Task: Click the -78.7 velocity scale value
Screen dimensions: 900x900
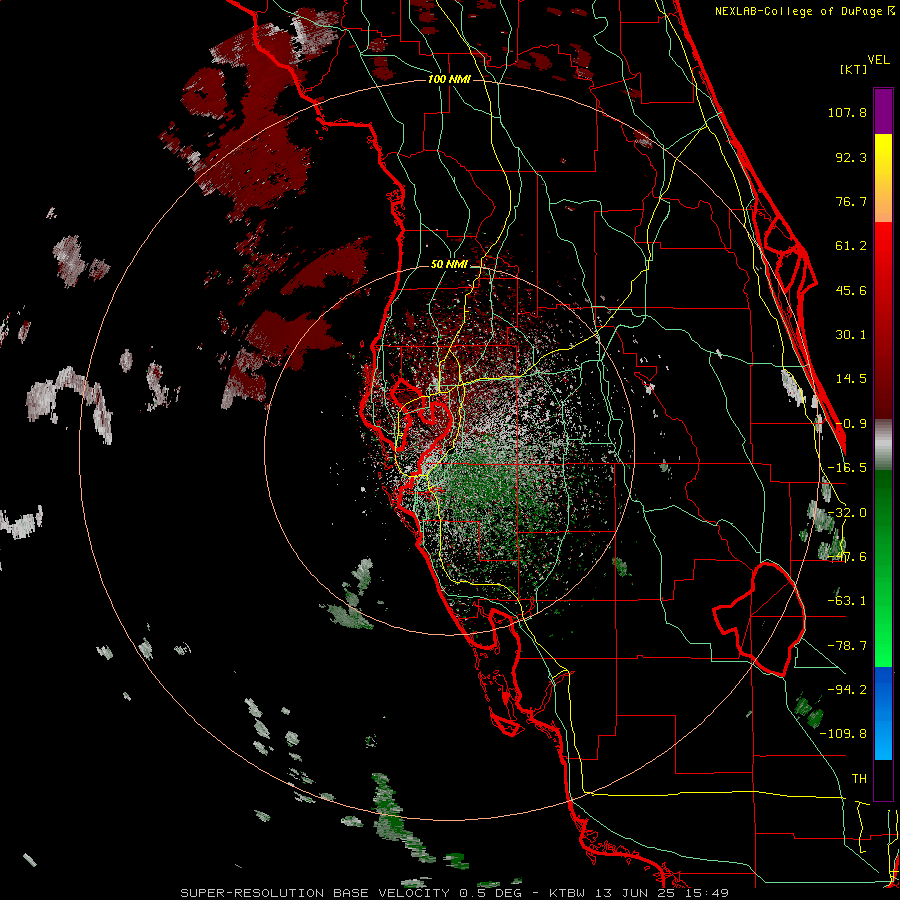Action: pos(847,646)
